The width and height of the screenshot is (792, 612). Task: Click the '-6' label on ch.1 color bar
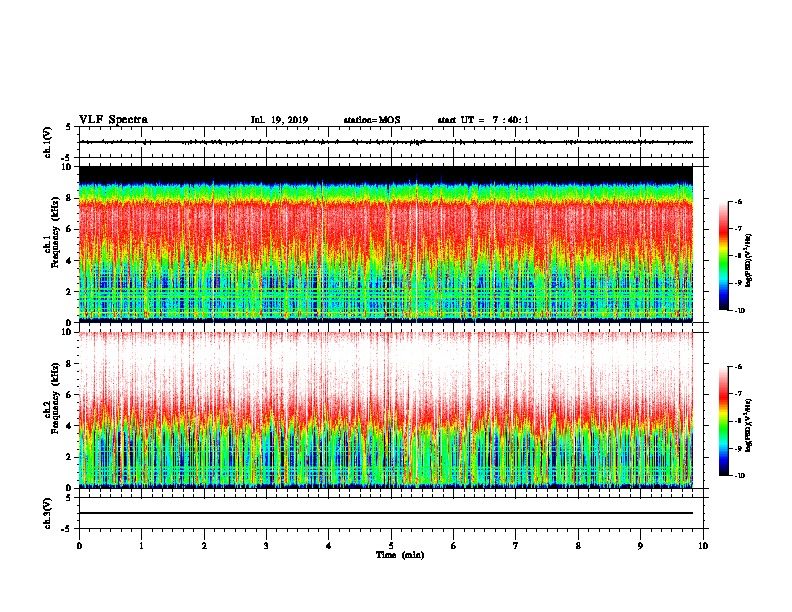click(738, 202)
